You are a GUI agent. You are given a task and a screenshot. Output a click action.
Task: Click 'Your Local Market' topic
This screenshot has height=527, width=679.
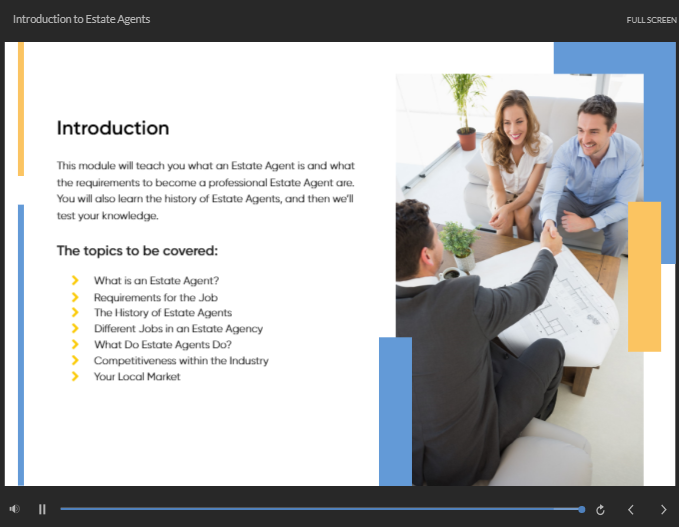137,377
